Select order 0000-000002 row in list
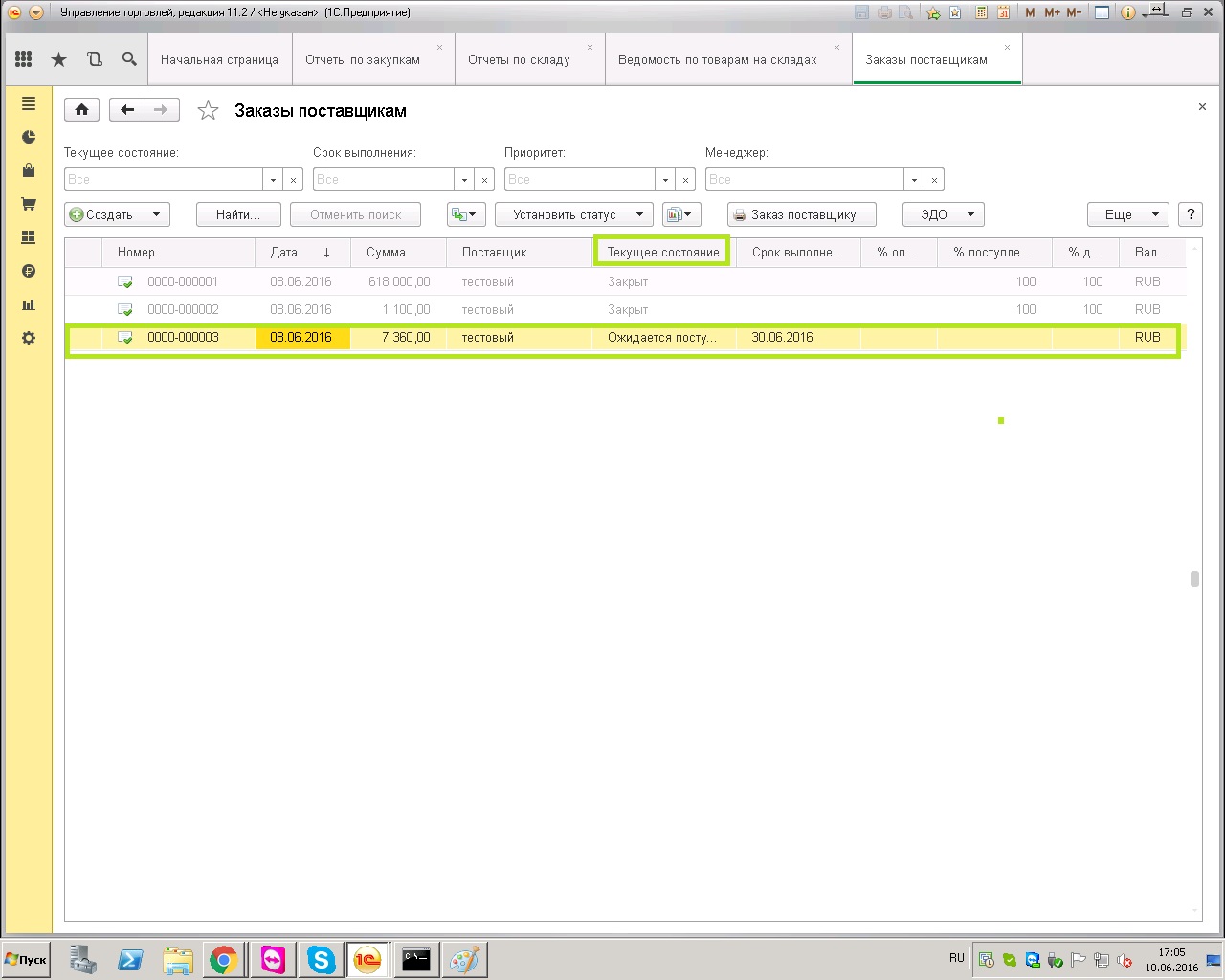Image resolution: width=1225 pixels, height=980 pixels. (183, 309)
